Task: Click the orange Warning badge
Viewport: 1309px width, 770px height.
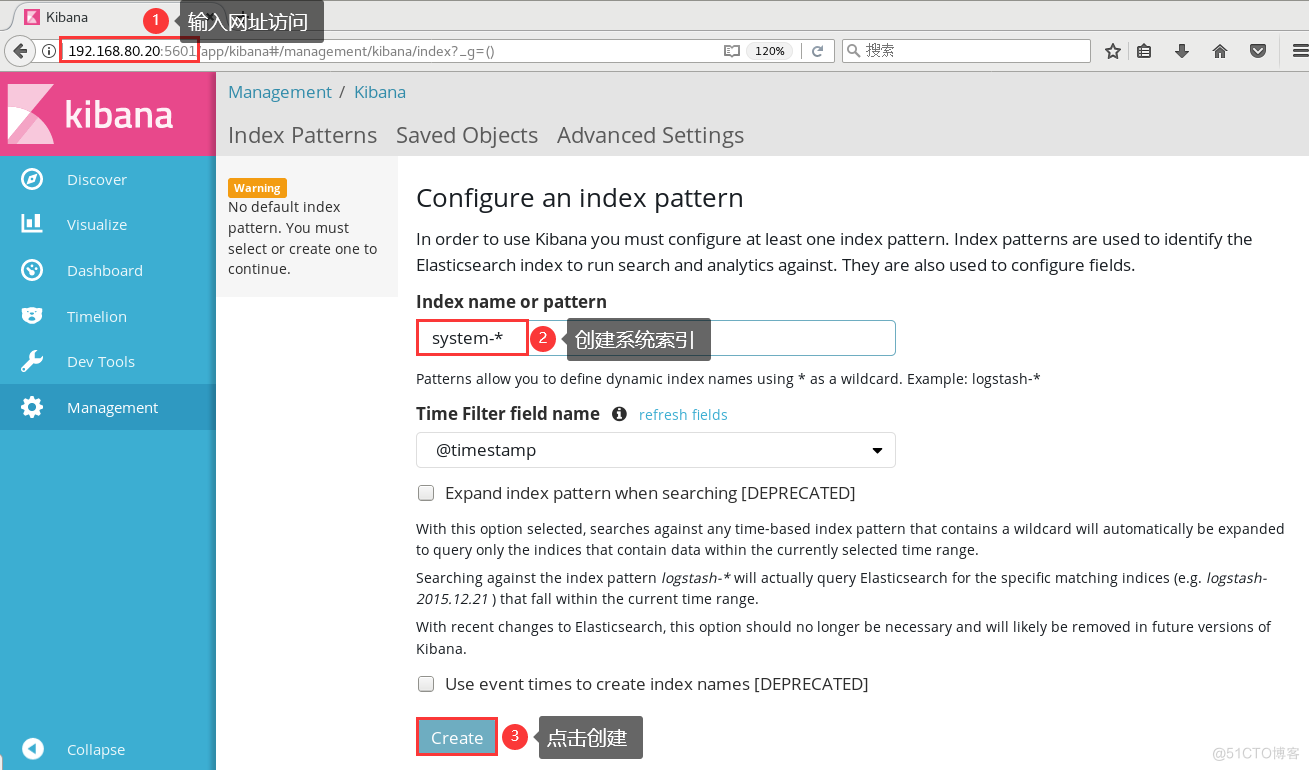Action: (x=257, y=188)
